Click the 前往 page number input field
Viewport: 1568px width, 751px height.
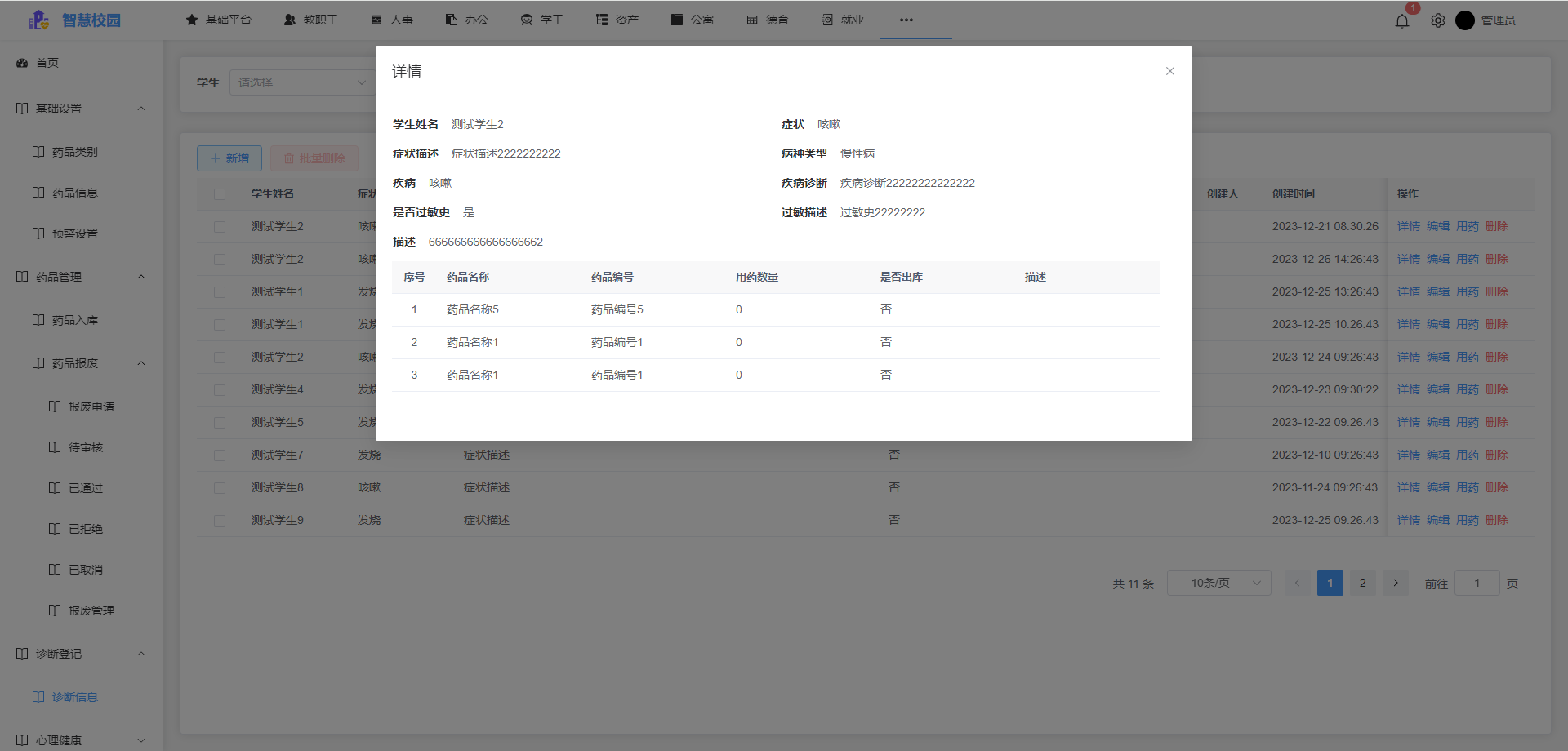pos(1477,583)
